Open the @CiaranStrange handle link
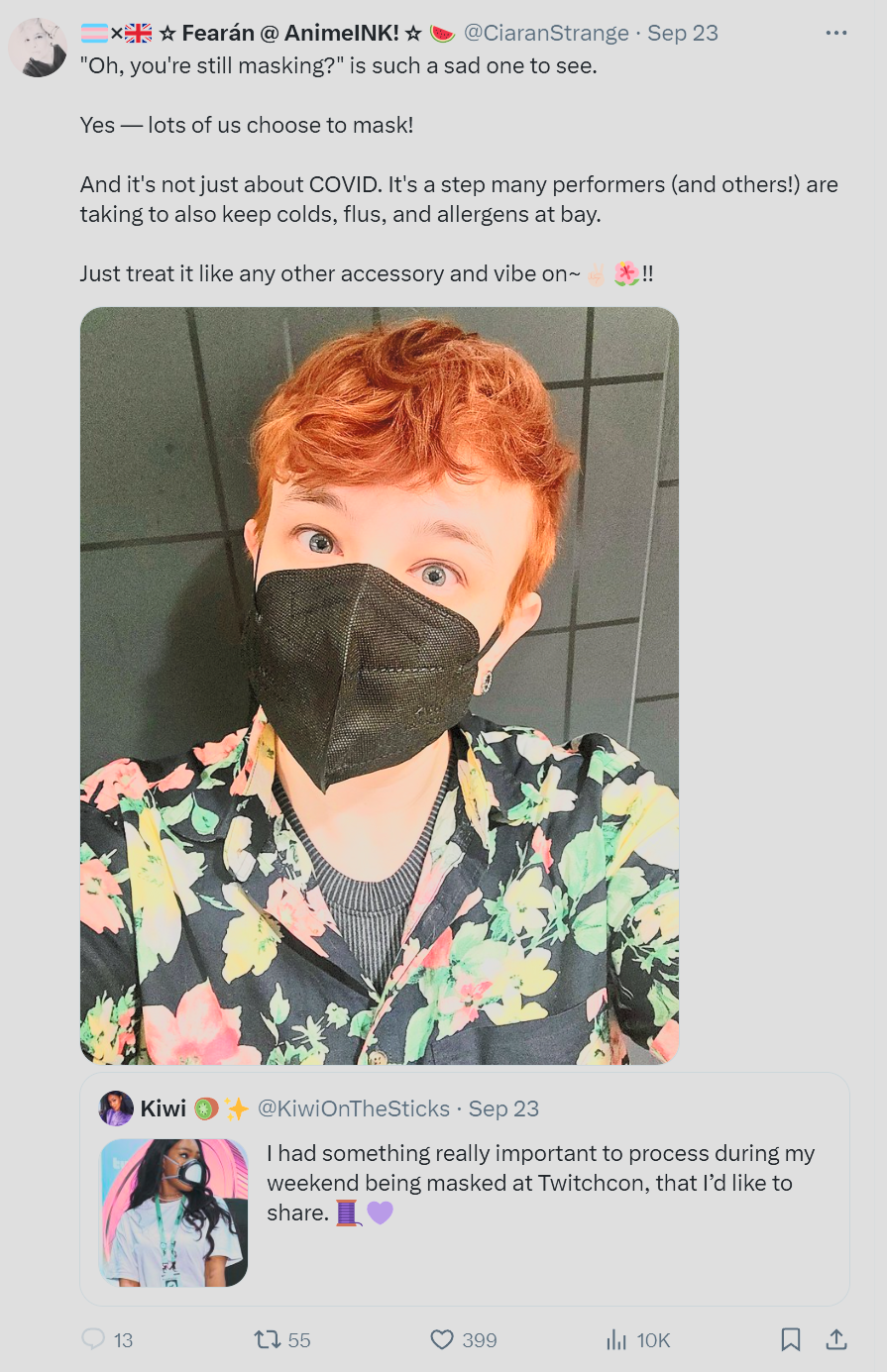 [546, 33]
